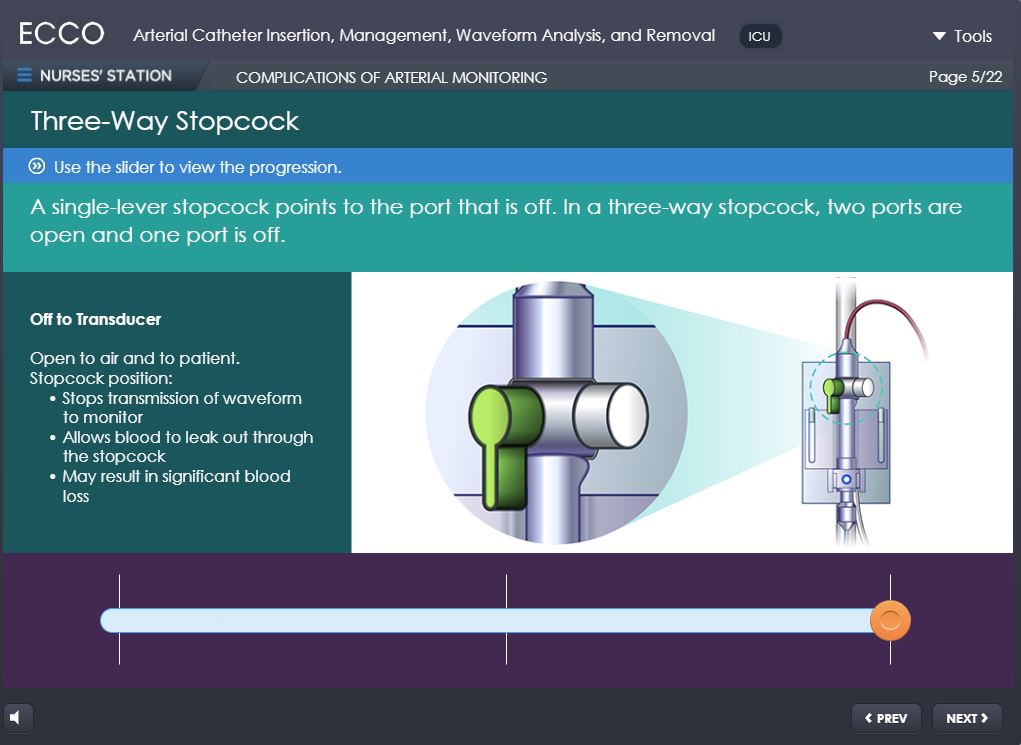Jump to the middle slider tick mark
This screenshot has height=745, width=1021.
(506, 620)
